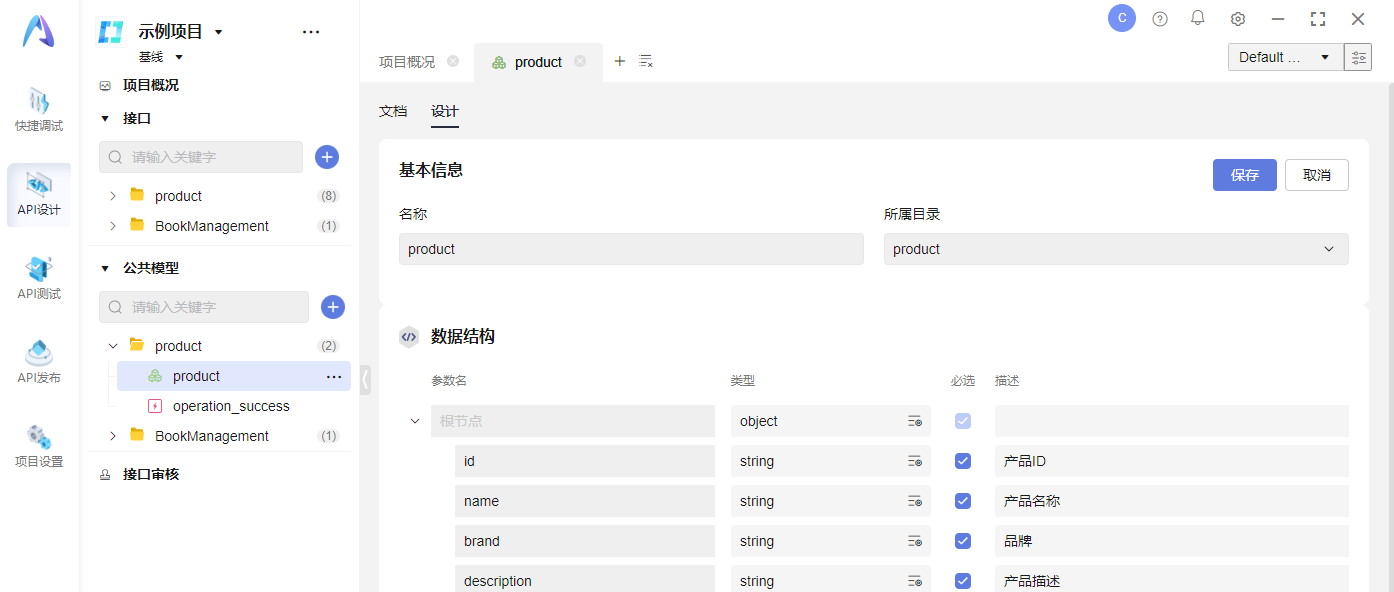Click type settings icon in brand row
The height and width of the screenshot is (592, 1394).
point(914,541)
